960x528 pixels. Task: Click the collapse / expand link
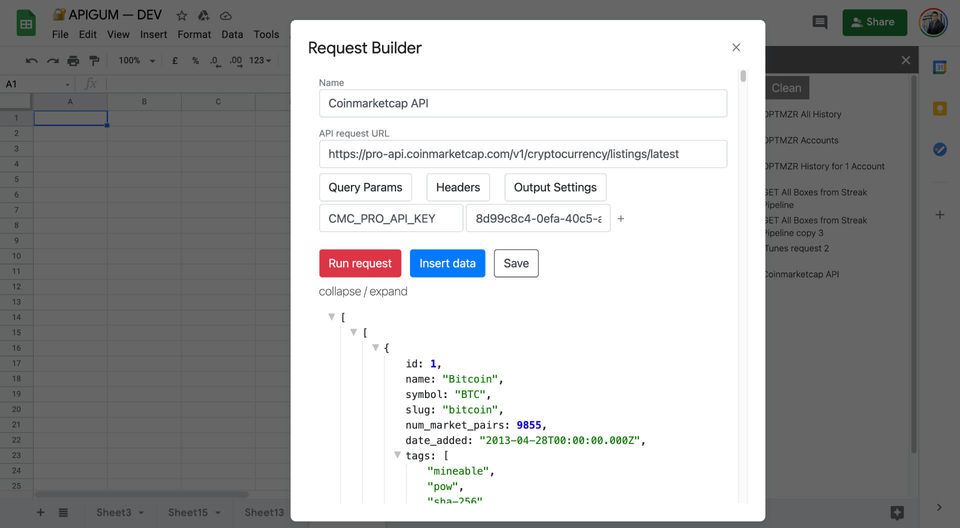pyautogui.click(x=363, y=292)
